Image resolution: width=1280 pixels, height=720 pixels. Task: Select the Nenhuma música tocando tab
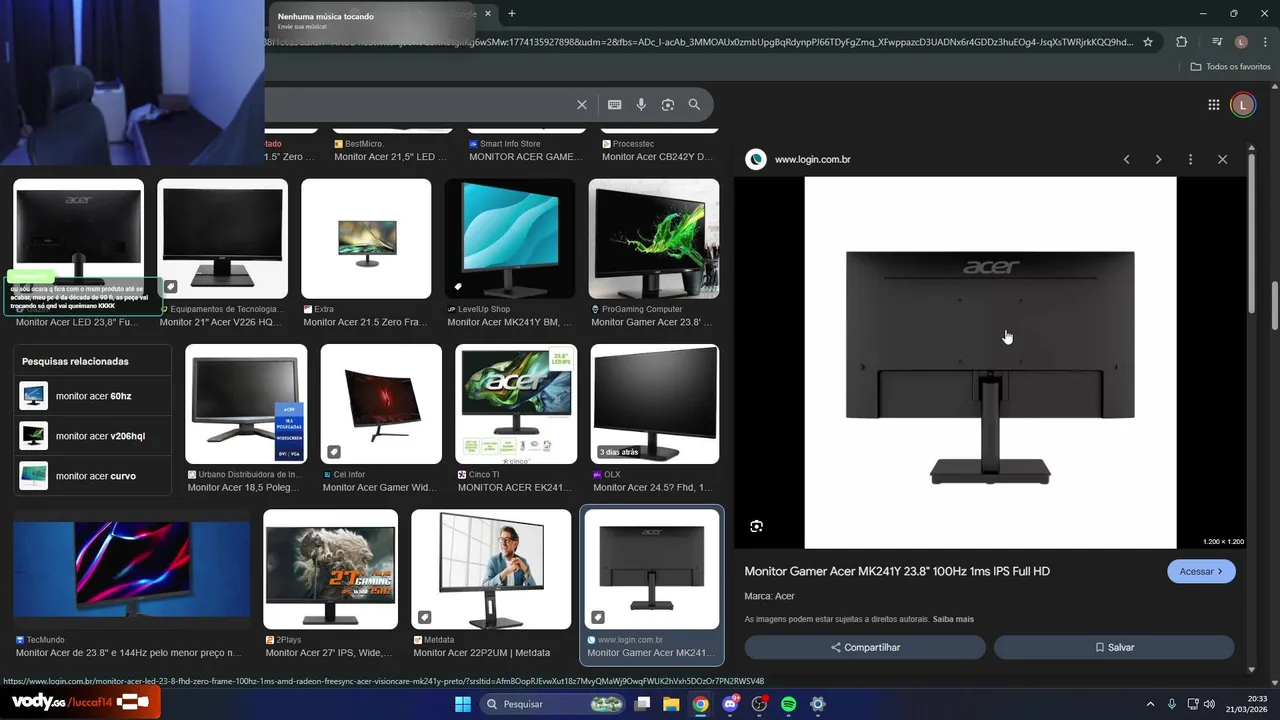coord(385,16)
